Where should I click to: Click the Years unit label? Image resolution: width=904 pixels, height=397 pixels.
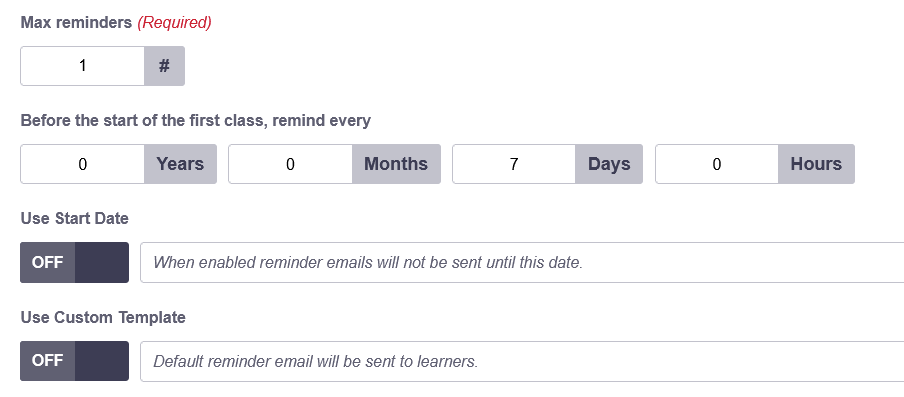[180, 164]
